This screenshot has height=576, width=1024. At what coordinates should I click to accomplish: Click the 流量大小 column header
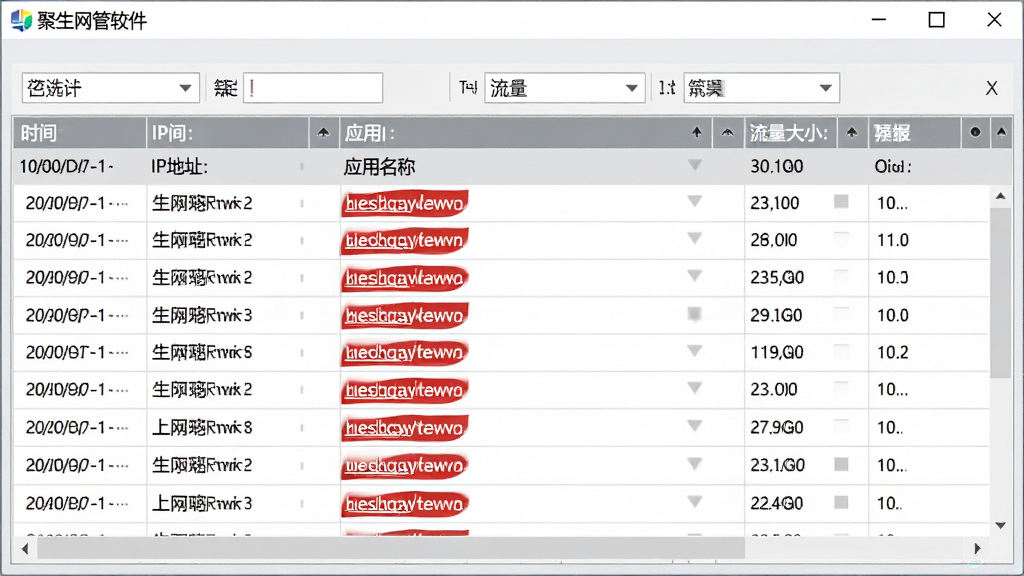pos(790,133)
